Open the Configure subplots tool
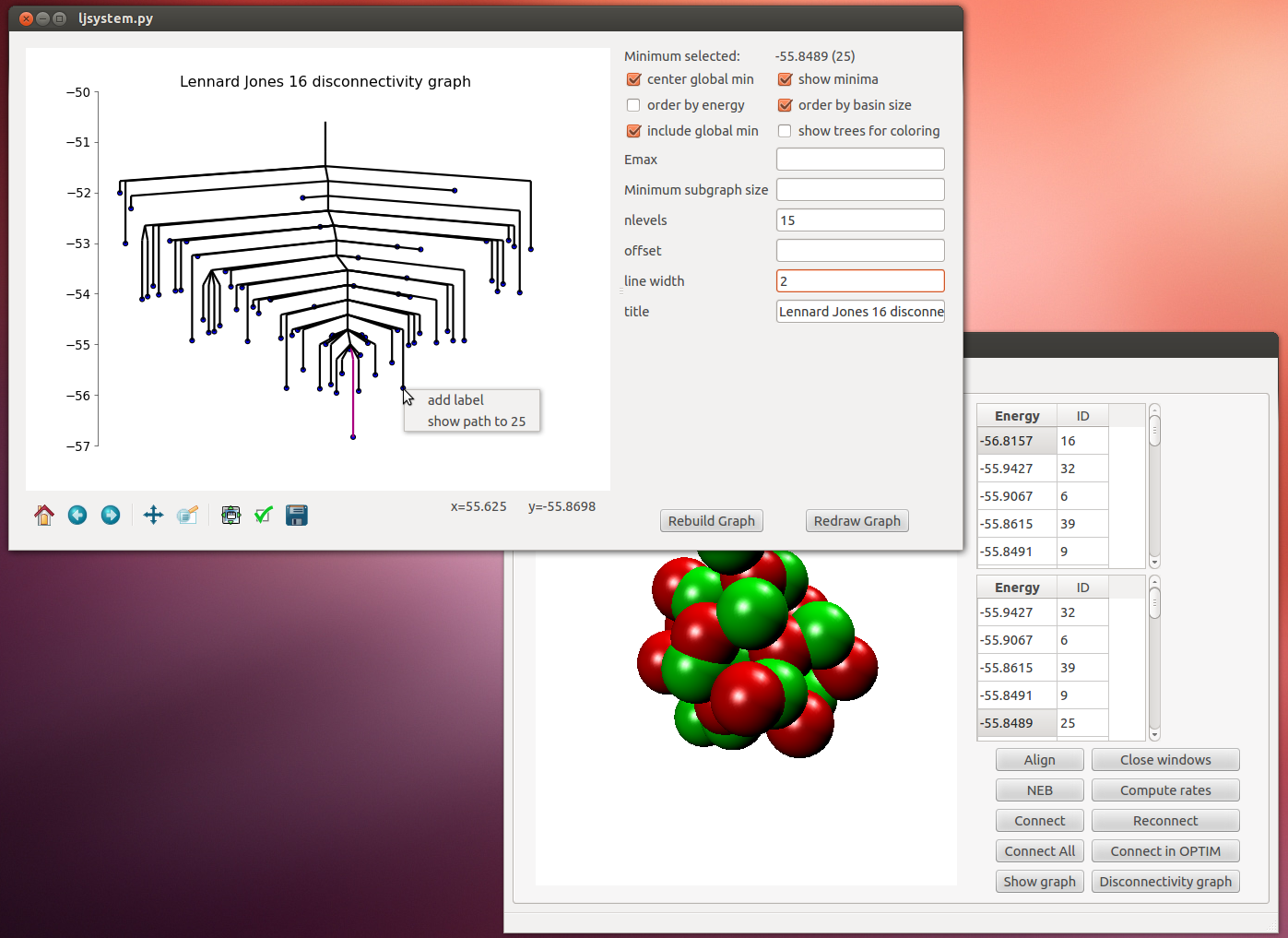1288x938 pixels. (x=230, y=516)
